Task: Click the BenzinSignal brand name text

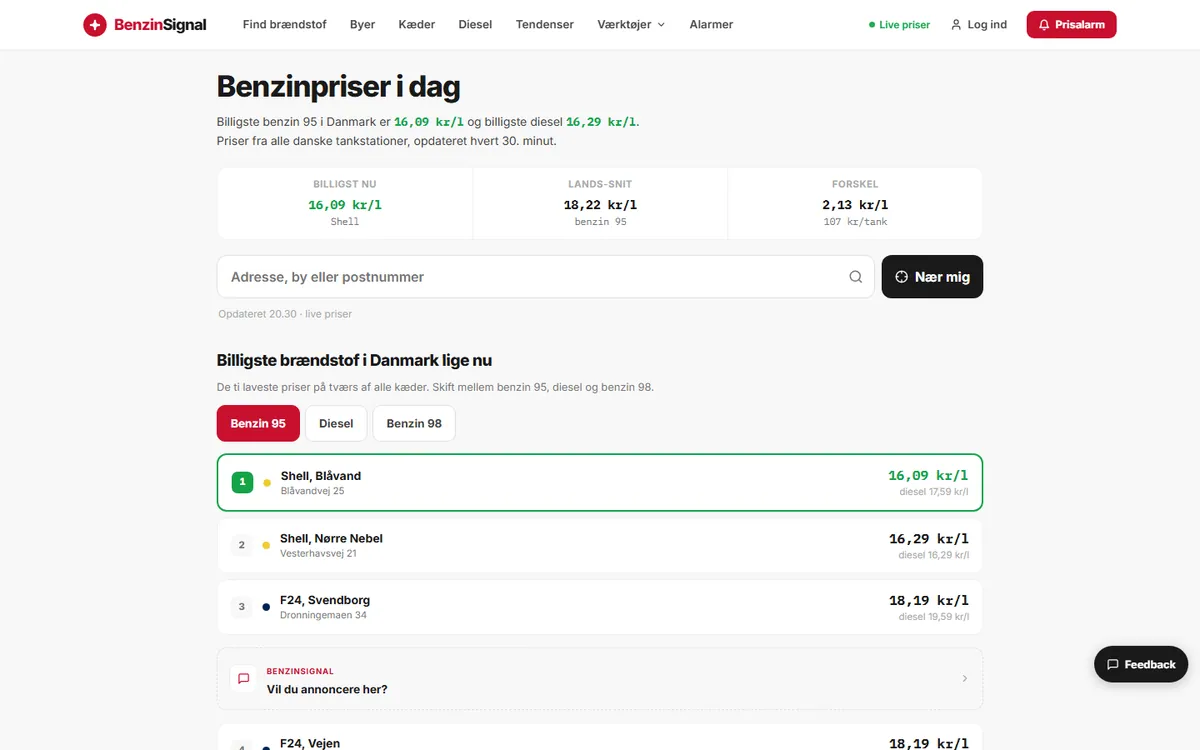Action: pyautogui.click(x=160, y=25)
